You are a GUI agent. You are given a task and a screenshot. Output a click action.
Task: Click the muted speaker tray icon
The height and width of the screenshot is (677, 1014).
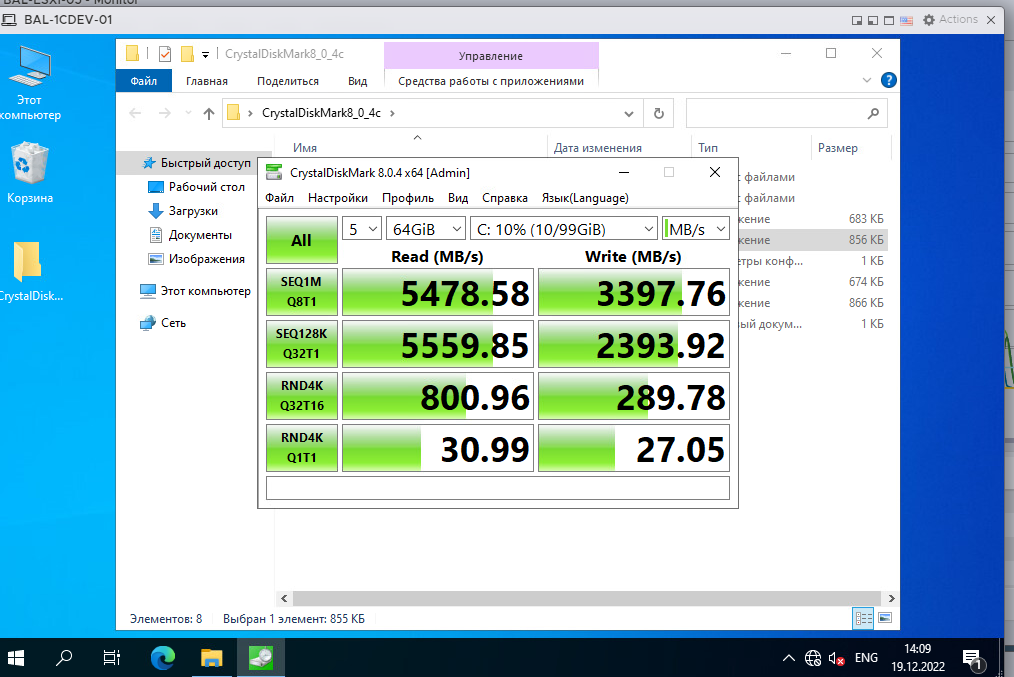tap(836, 659)
